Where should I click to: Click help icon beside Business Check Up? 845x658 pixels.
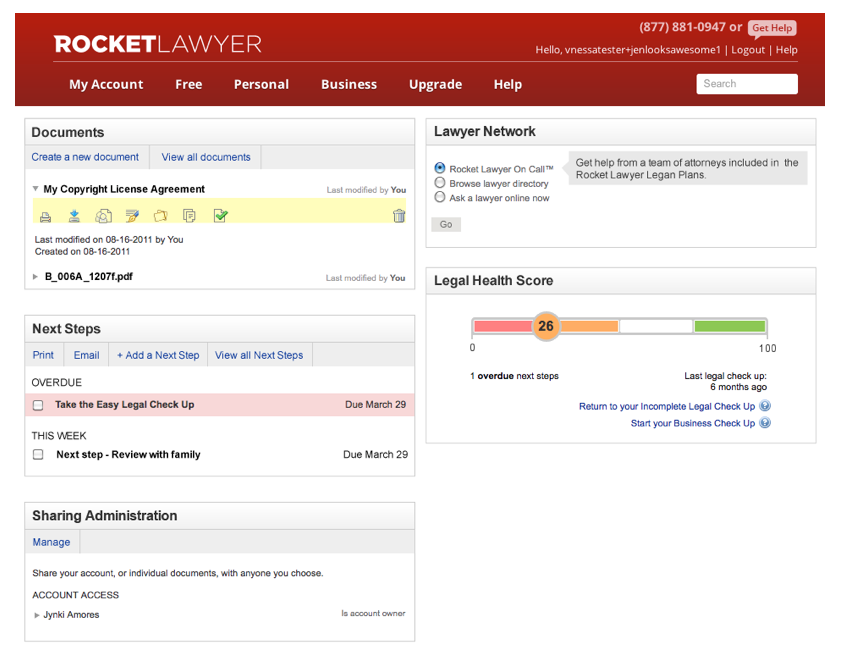pos(765,423)
